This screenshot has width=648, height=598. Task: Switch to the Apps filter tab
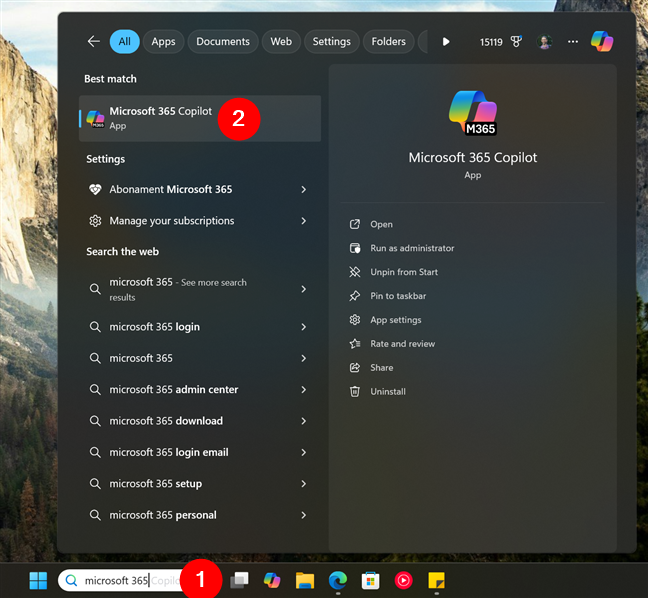[163, 41]
